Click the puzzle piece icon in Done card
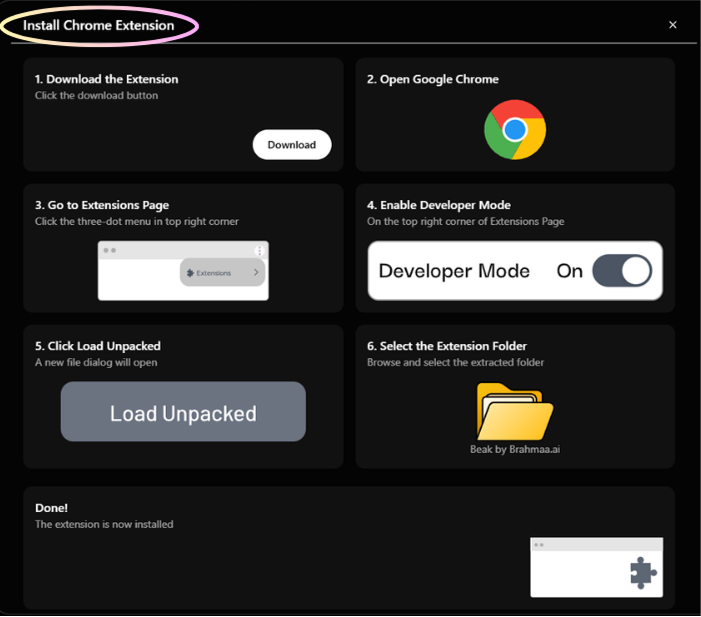The height and width of the screenshot is (617, 701). [643, 573]
